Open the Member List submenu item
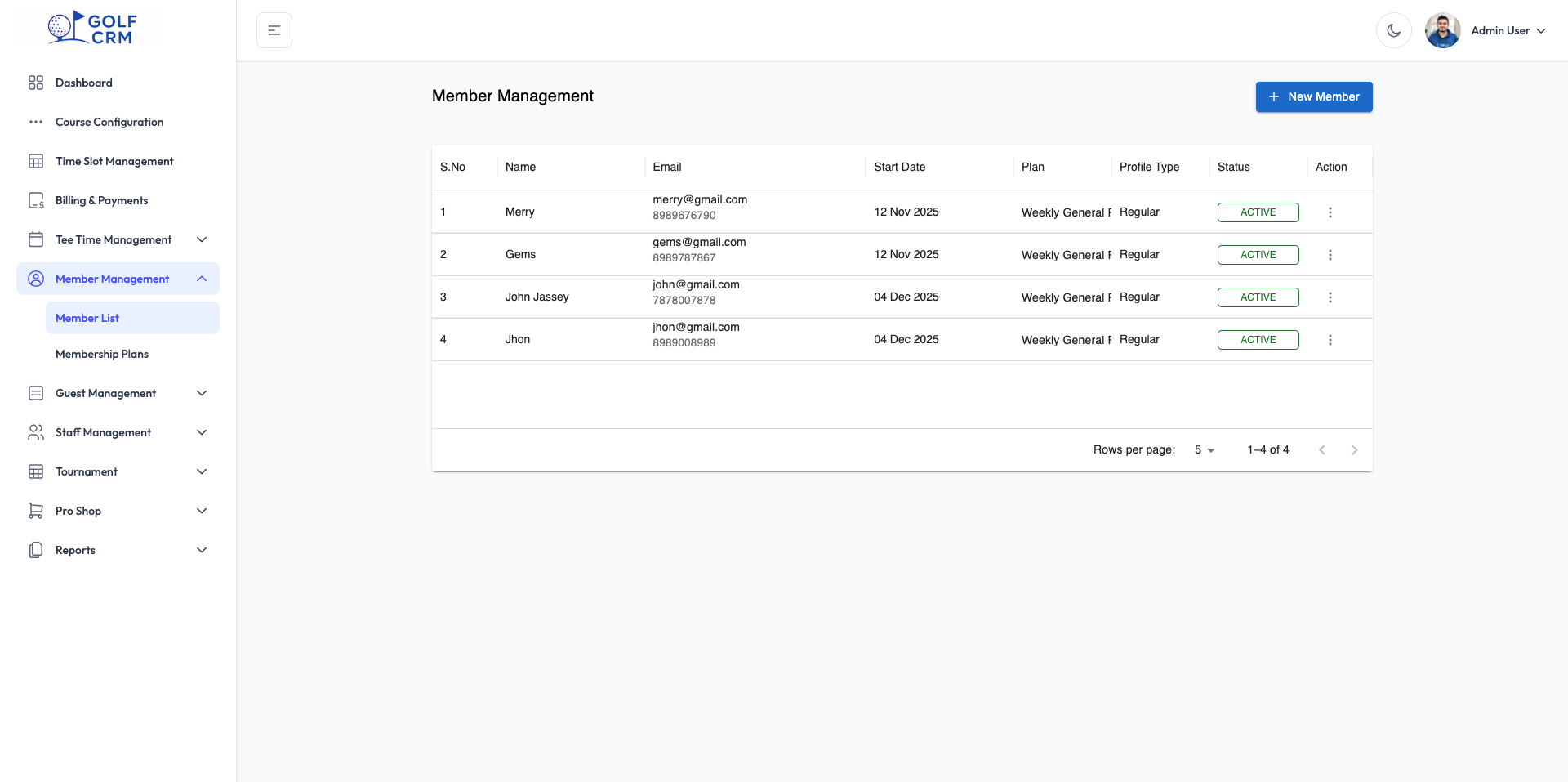The width and height of the screenshot is (1568, 782). pyautogui.click(x=132, y=318)
